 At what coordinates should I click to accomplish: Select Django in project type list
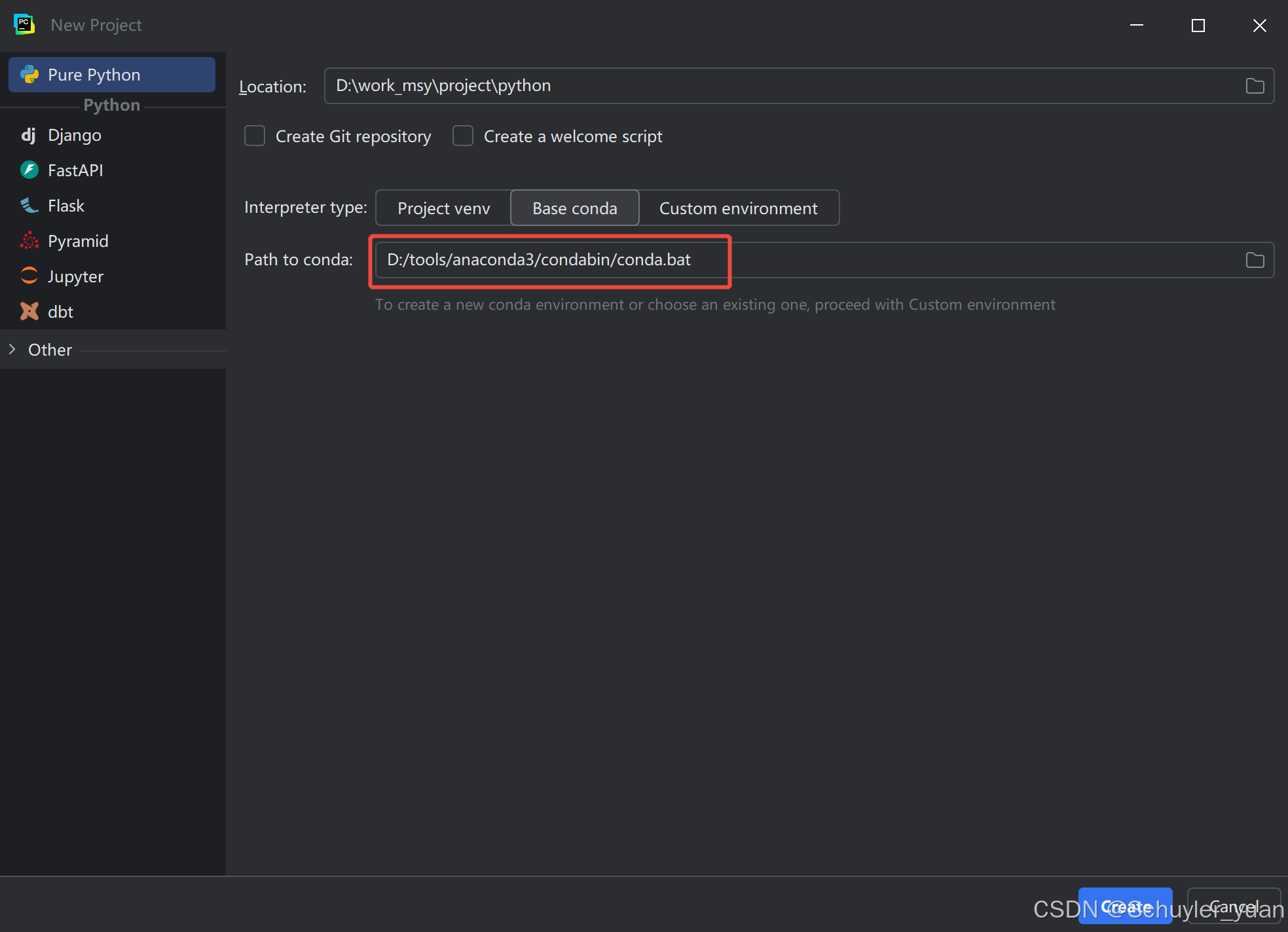tap(75, 135)
